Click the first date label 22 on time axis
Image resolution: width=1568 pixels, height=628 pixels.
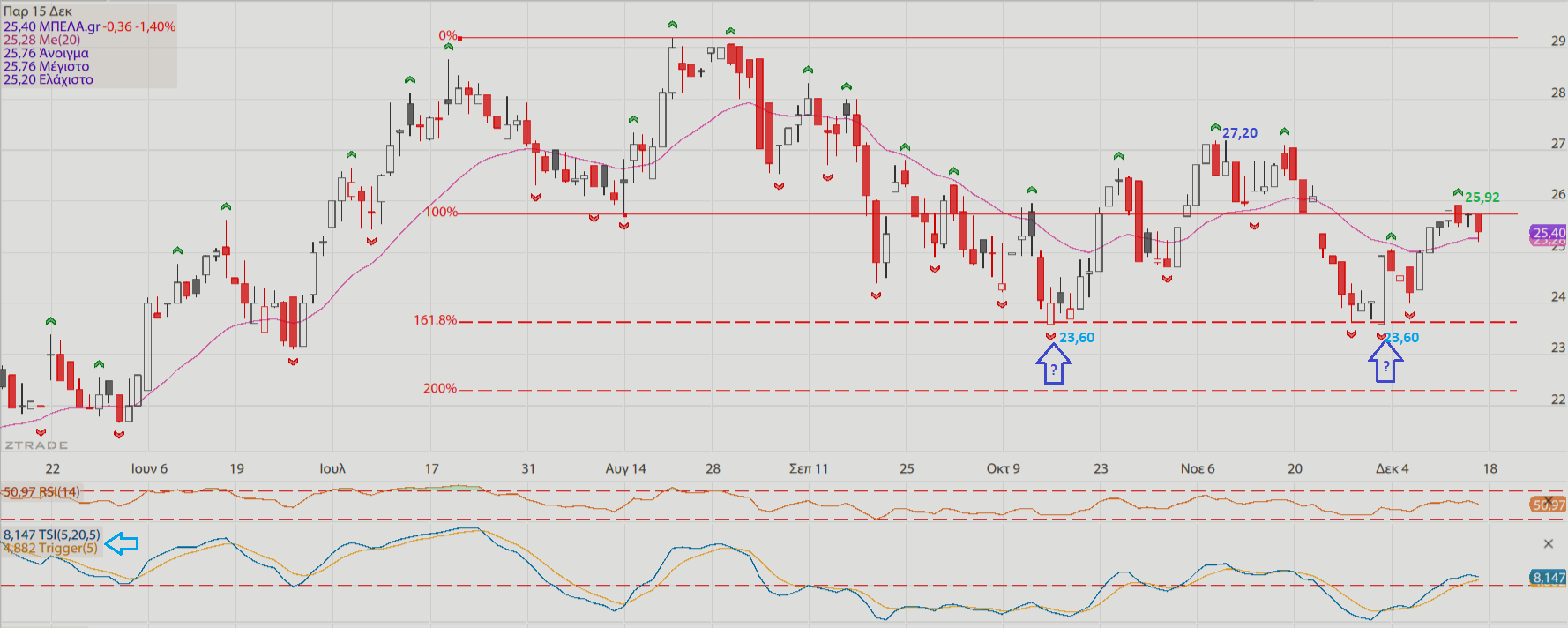pos(53,468)
